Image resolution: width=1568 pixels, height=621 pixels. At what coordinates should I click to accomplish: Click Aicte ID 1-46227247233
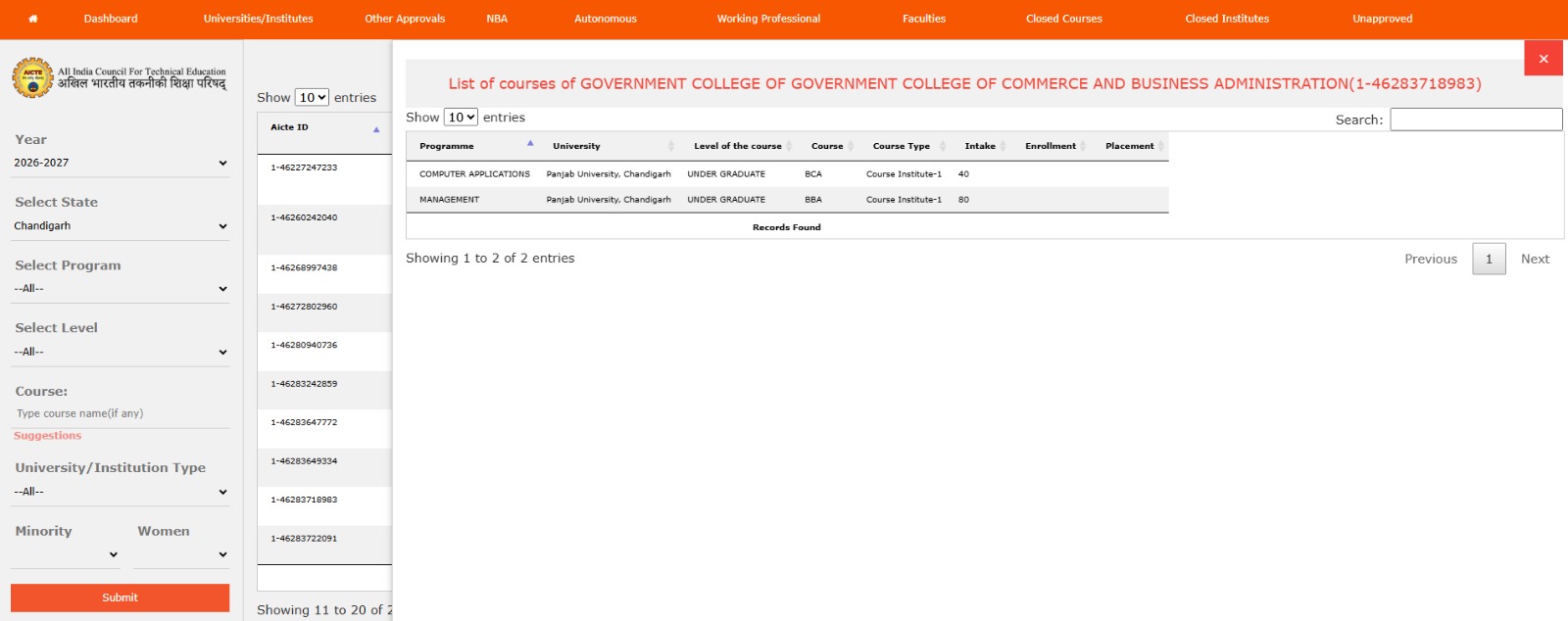[304, 167]
